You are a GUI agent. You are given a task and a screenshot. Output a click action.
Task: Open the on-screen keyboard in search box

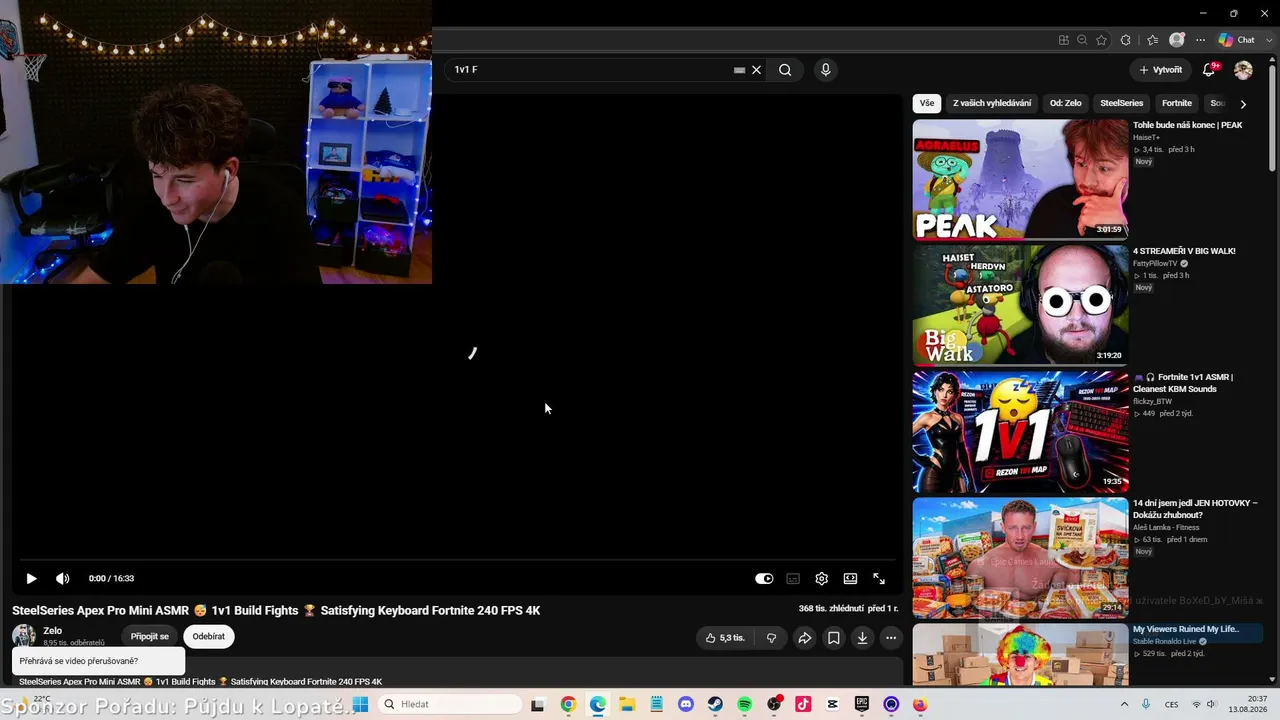[740, 70]
